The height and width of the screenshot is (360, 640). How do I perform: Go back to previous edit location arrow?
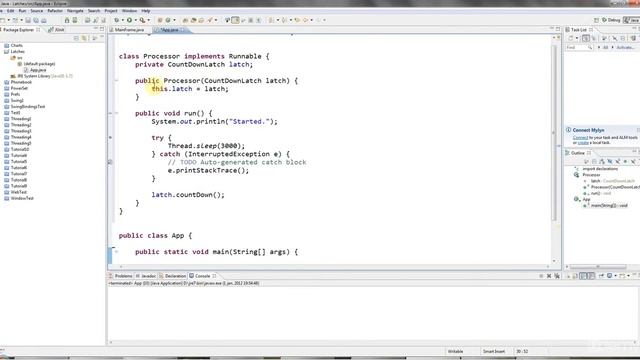297,20
